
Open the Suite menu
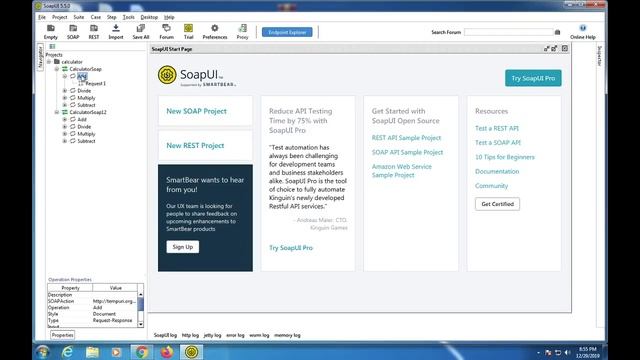click(x=79, y=17)
